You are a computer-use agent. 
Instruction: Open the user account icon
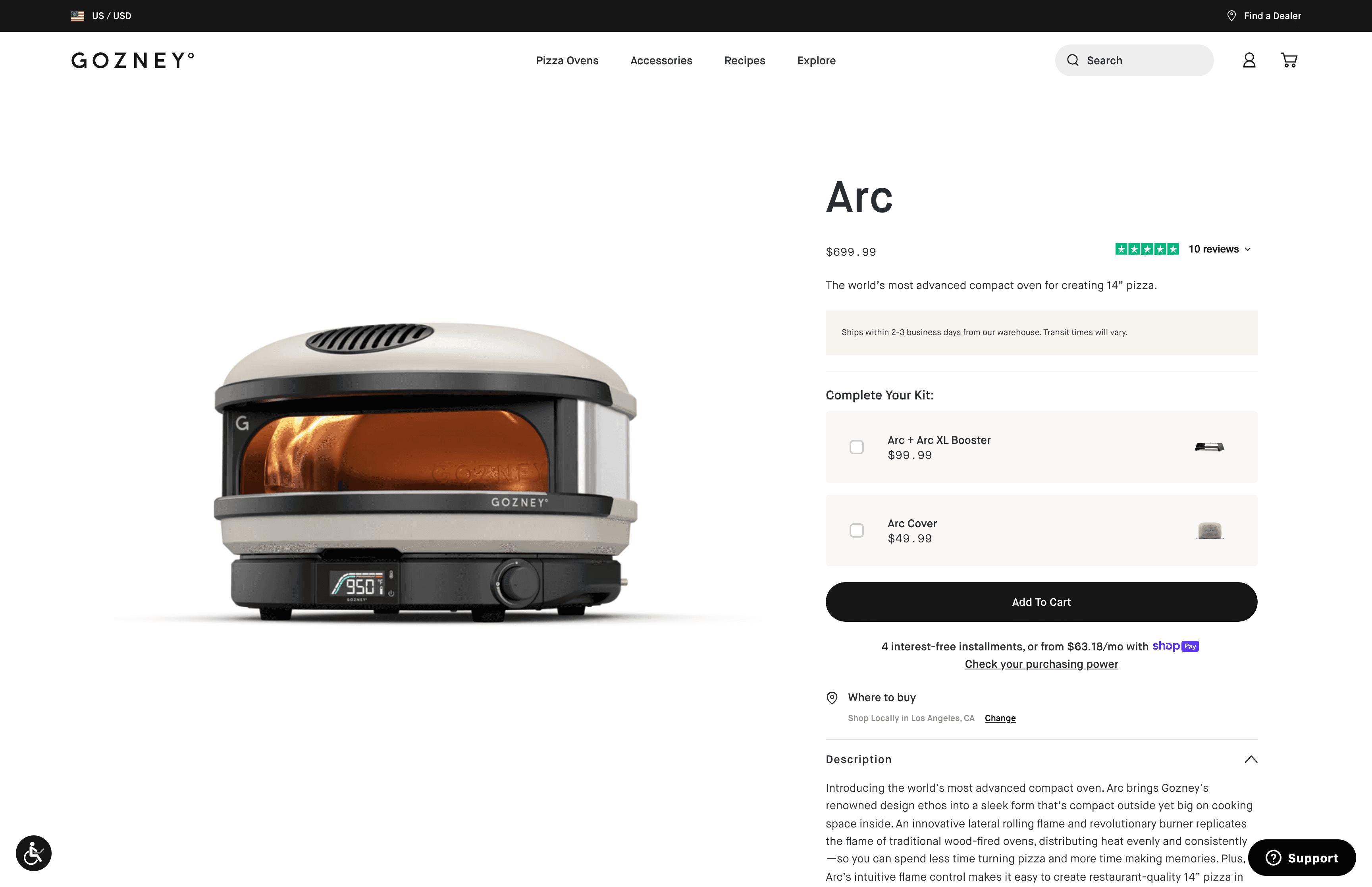click(1249, 60)
